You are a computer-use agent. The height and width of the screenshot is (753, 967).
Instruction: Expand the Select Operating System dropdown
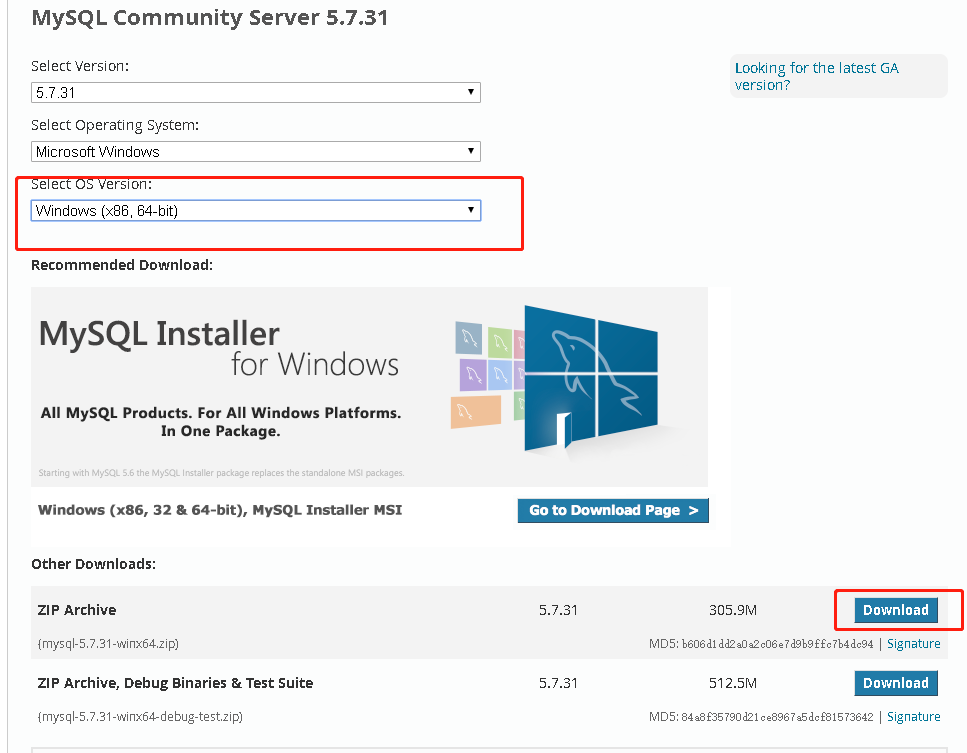pyautogui.click(x=255, y=152)
